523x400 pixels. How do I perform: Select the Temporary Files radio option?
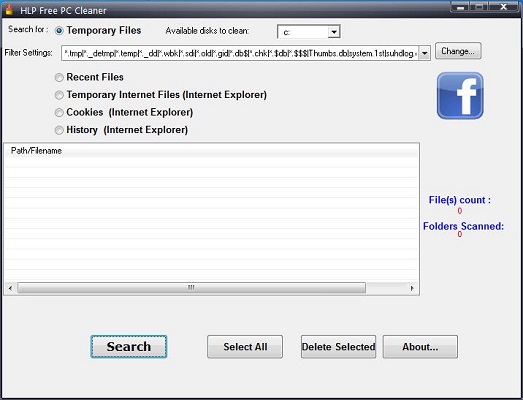(x=59, y=31)
